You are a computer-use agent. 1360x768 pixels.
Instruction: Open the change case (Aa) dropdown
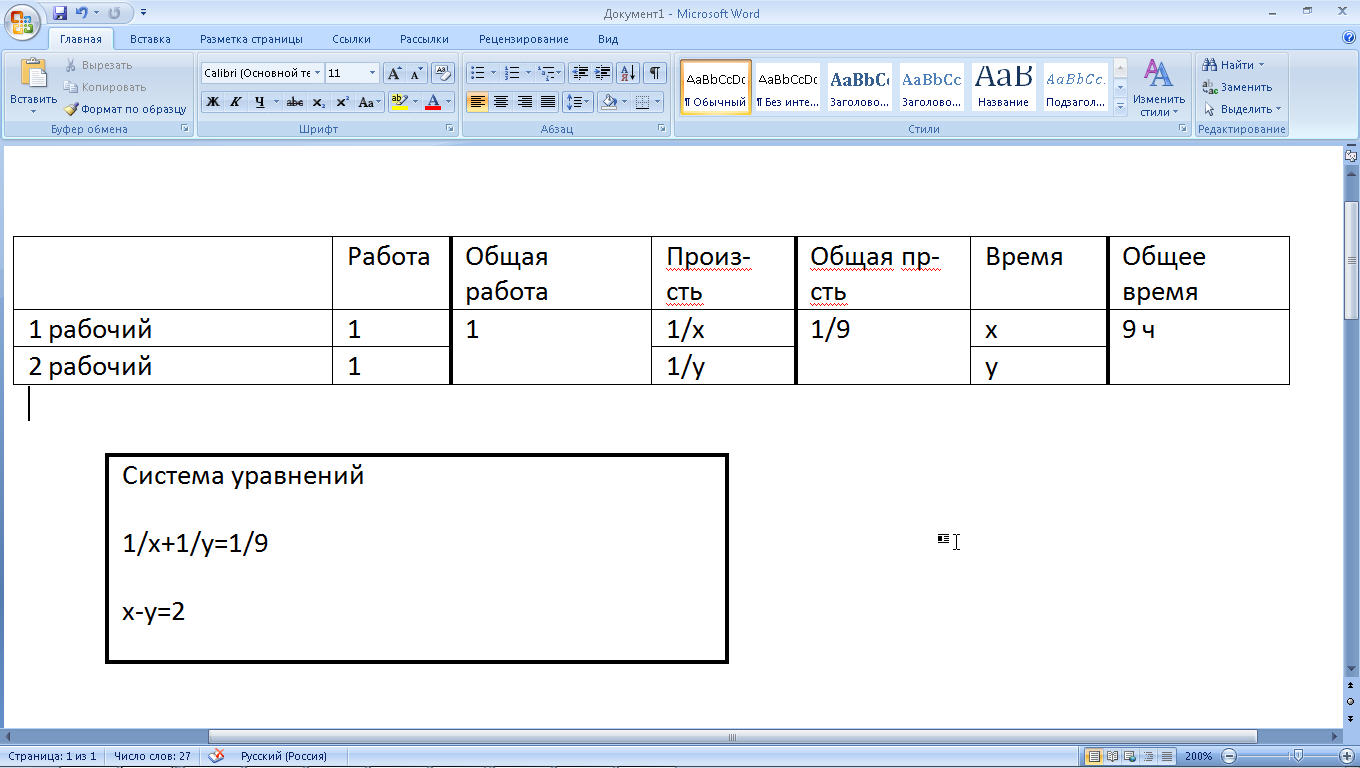click(369, 102)
